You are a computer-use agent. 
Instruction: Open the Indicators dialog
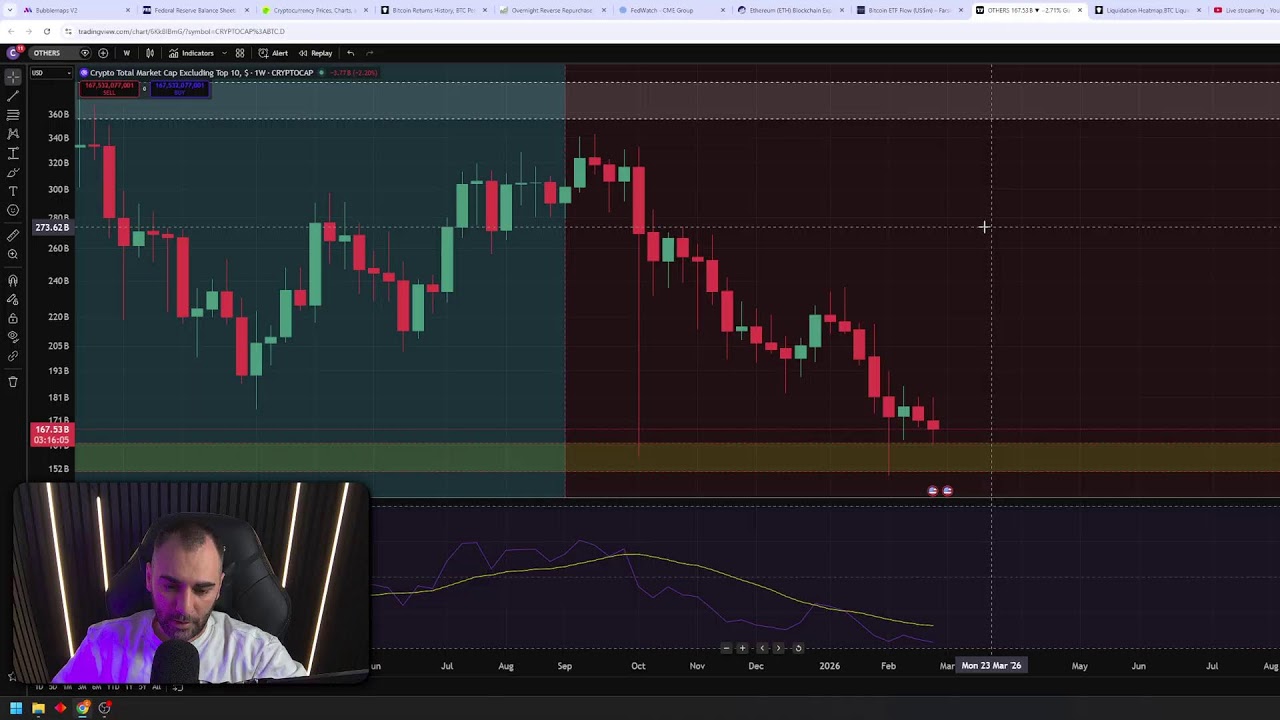pyautogui.click(x=191, y=53)
